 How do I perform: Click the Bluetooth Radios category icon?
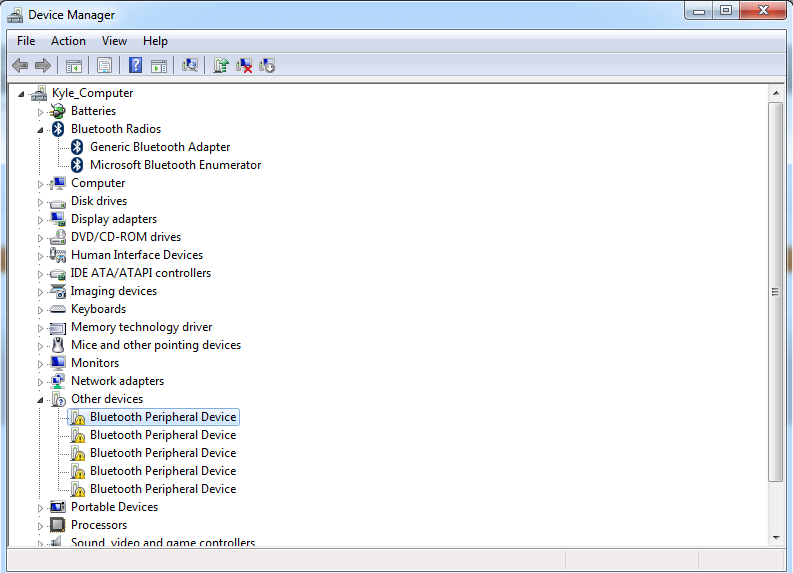pos(58,129)
